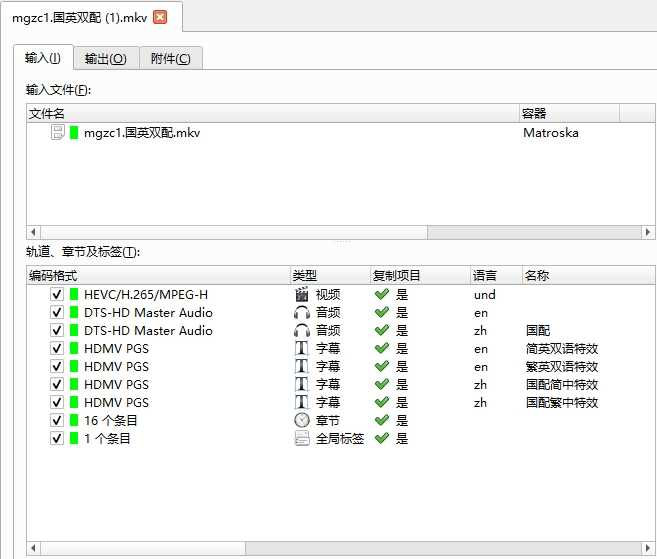657x559 pixels.
Task: Click left arrow of input files scrollbar
Action: coord(33,232)
